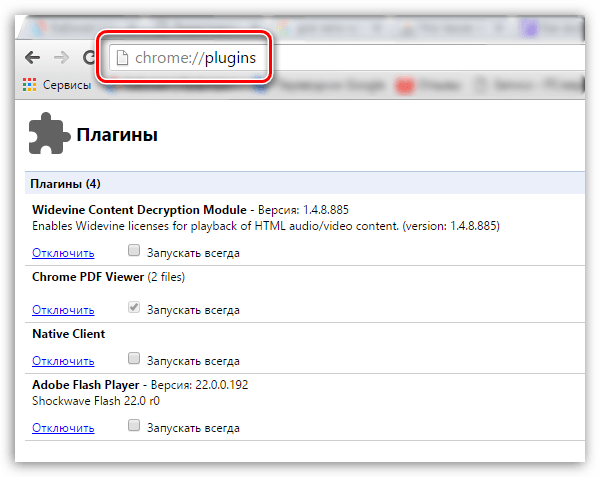Disable Chrome PDF Viewer via Отключить
This screenshot has height=477, width=600.
click(63, 310)
